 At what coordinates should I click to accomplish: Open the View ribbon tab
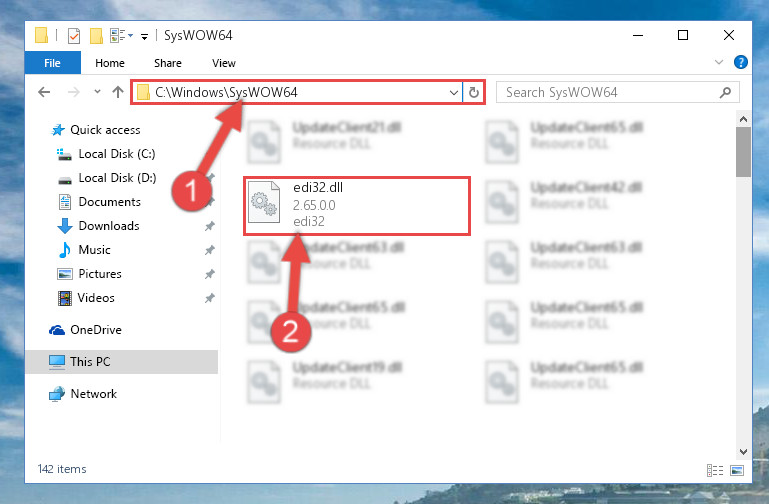[224, 63]
